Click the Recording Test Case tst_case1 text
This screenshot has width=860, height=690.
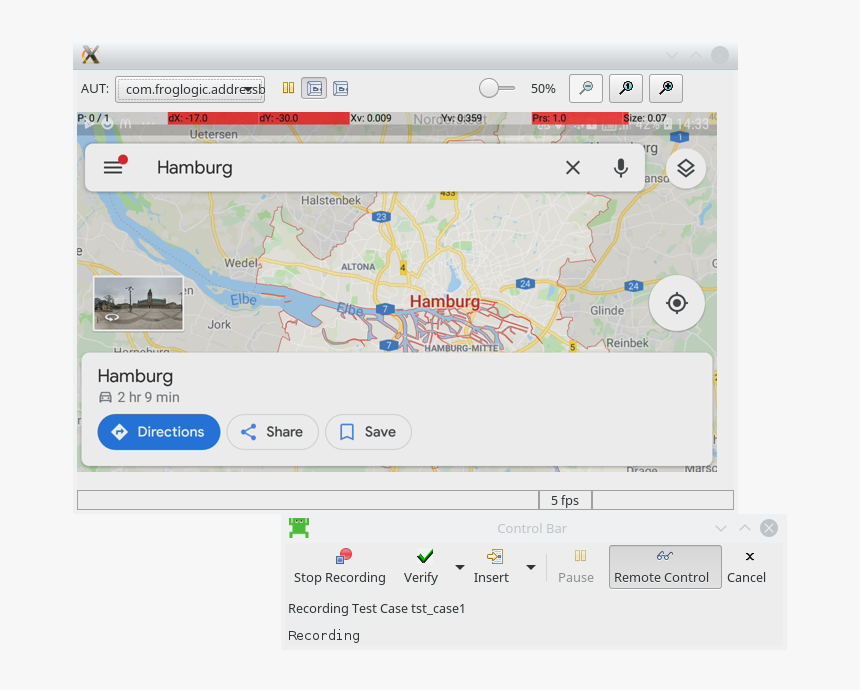[x=376, y=608]
